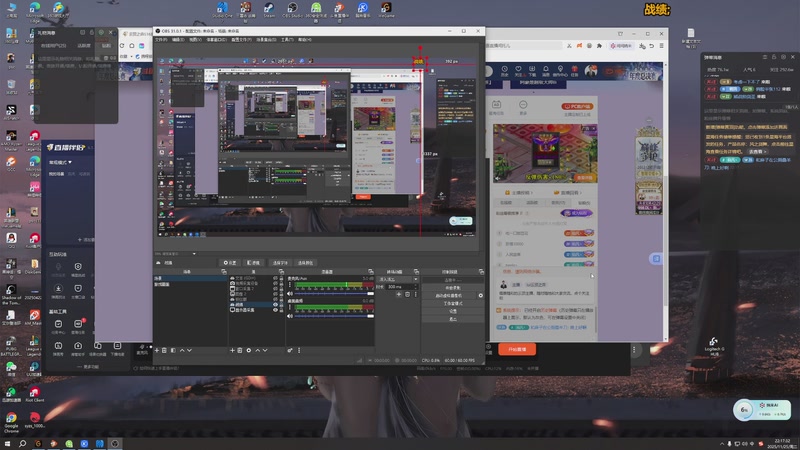Remove selected scene with Scenes trash icon
This screenshot has width=800, height=450.
(x=164, y=351)
